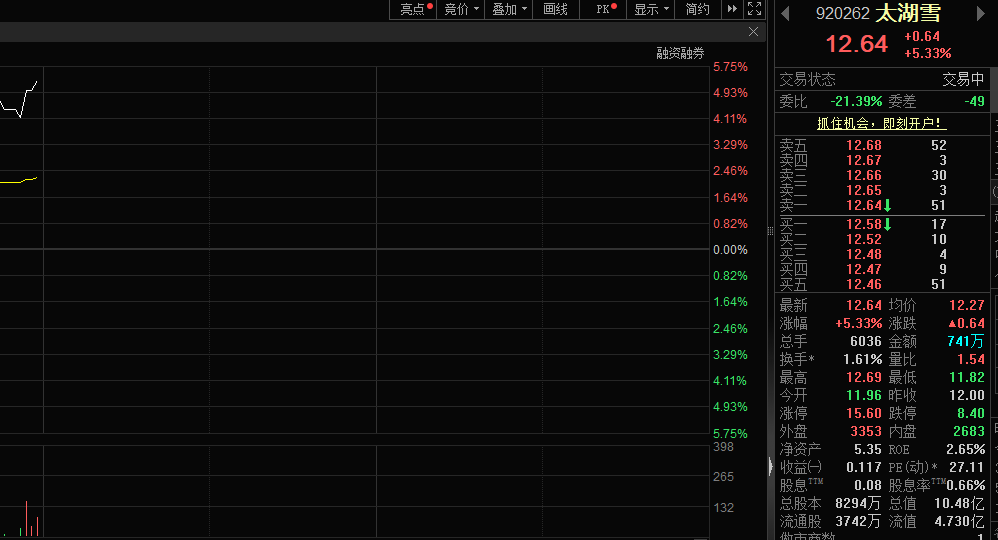Screen dimensions: 998x540
Task: Click the panel splitter handle icon
Action: [x=770, y=231]
